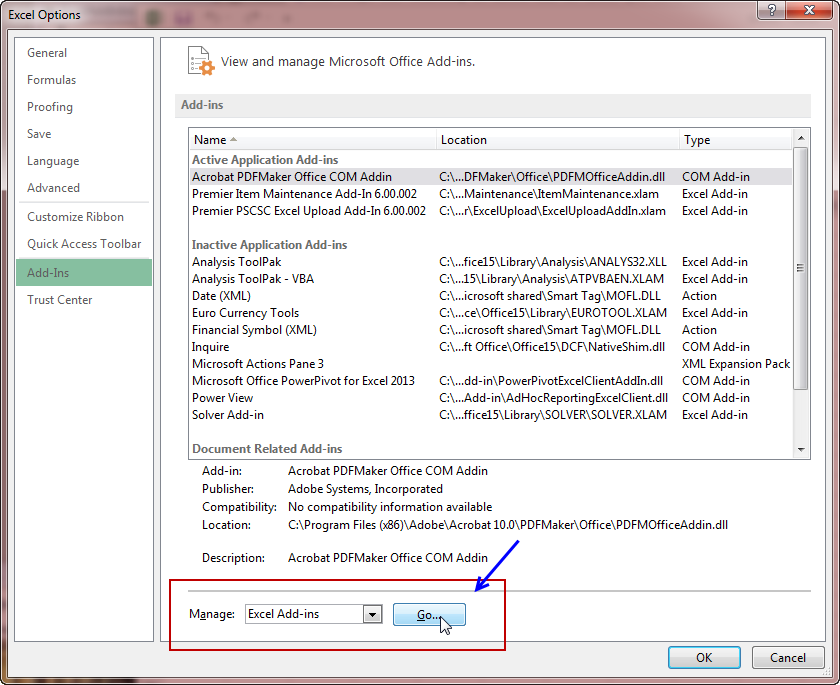Open the General options category

tap(47, 53)
